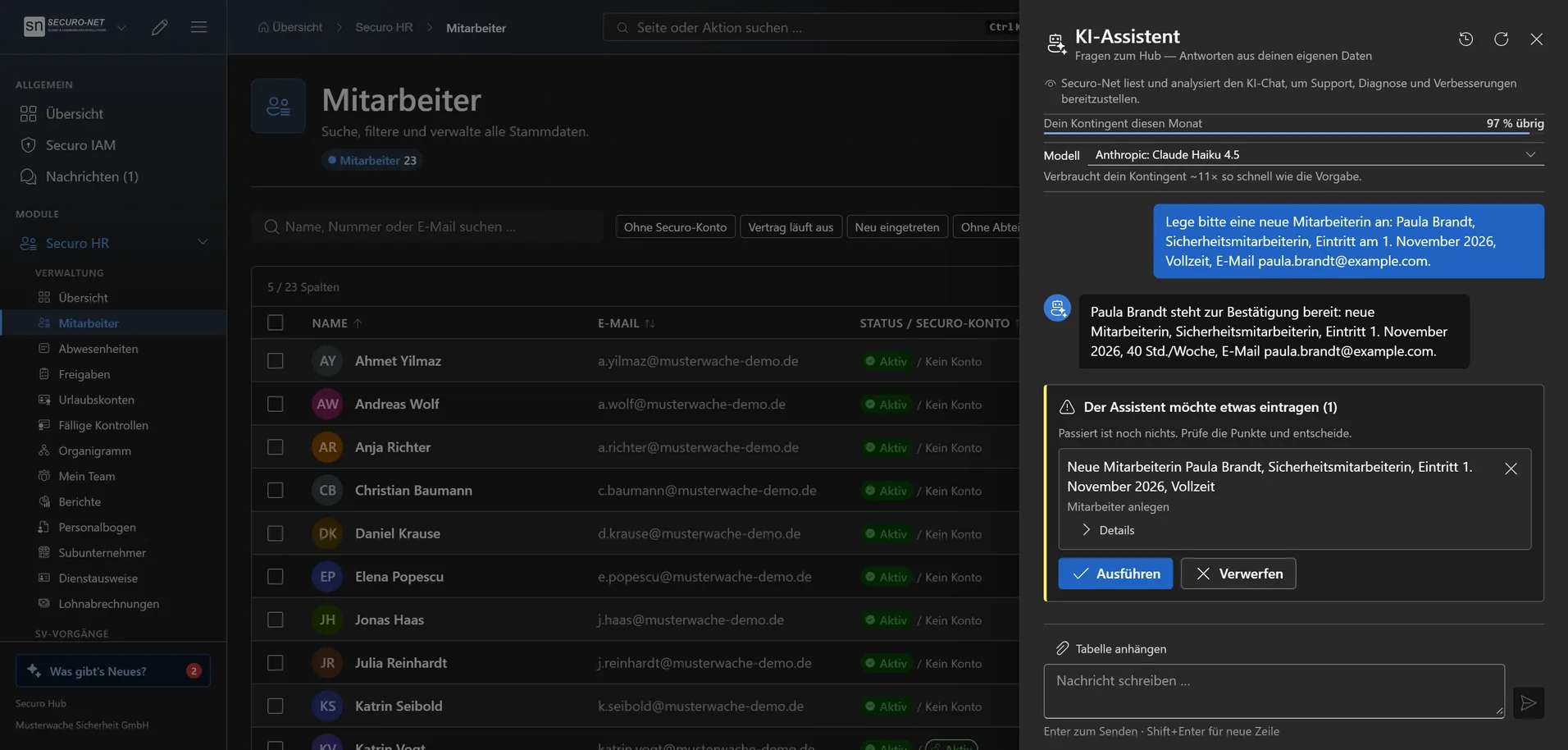
Task: Open the '5 / 23 Spalten' column selector
Action: pyautogui.click(x=303, y=287)
